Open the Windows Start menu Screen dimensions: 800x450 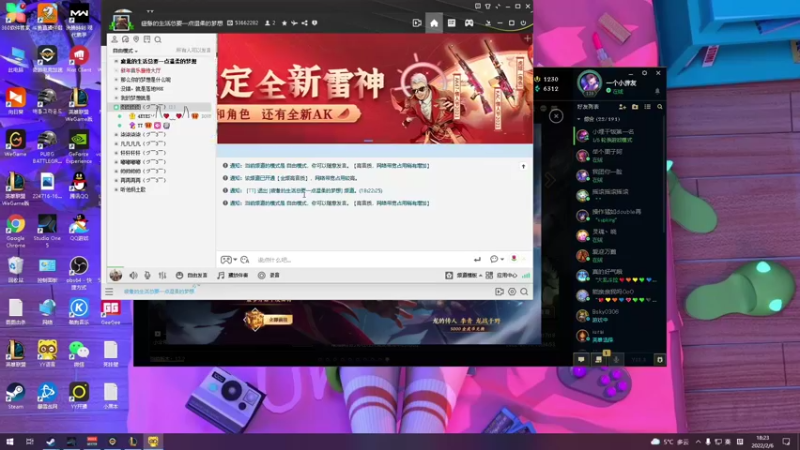[10, 442]
